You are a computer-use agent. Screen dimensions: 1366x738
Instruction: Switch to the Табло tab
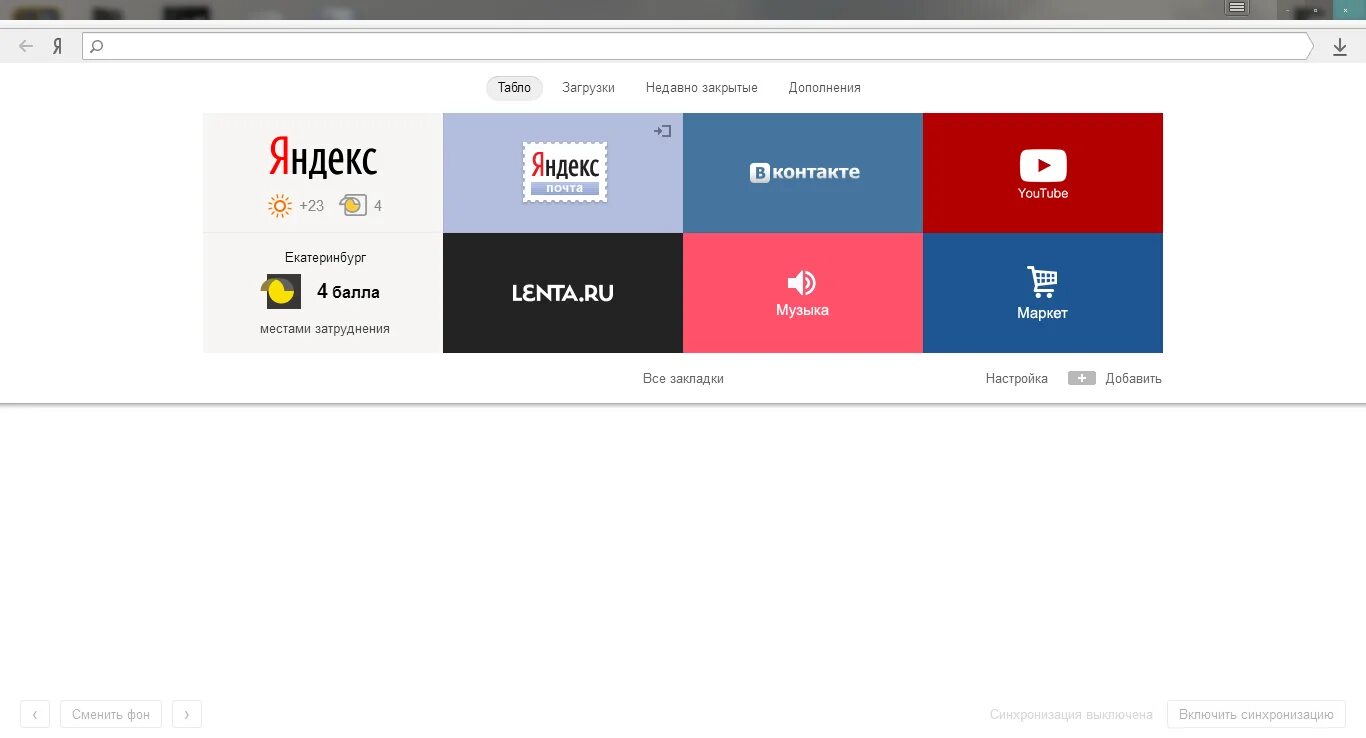click(514, 88)
